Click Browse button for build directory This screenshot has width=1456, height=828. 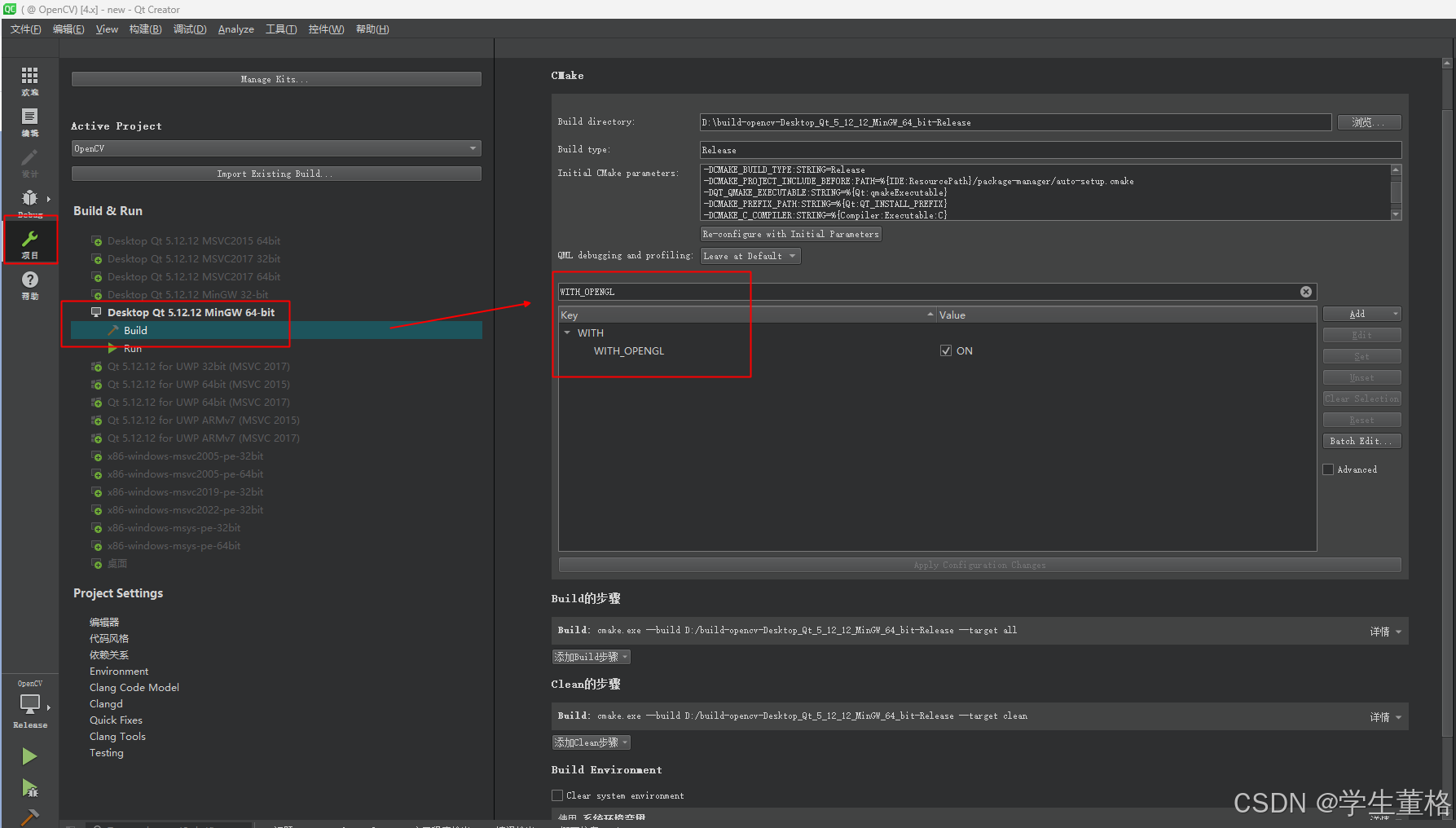coord(1369,122)
